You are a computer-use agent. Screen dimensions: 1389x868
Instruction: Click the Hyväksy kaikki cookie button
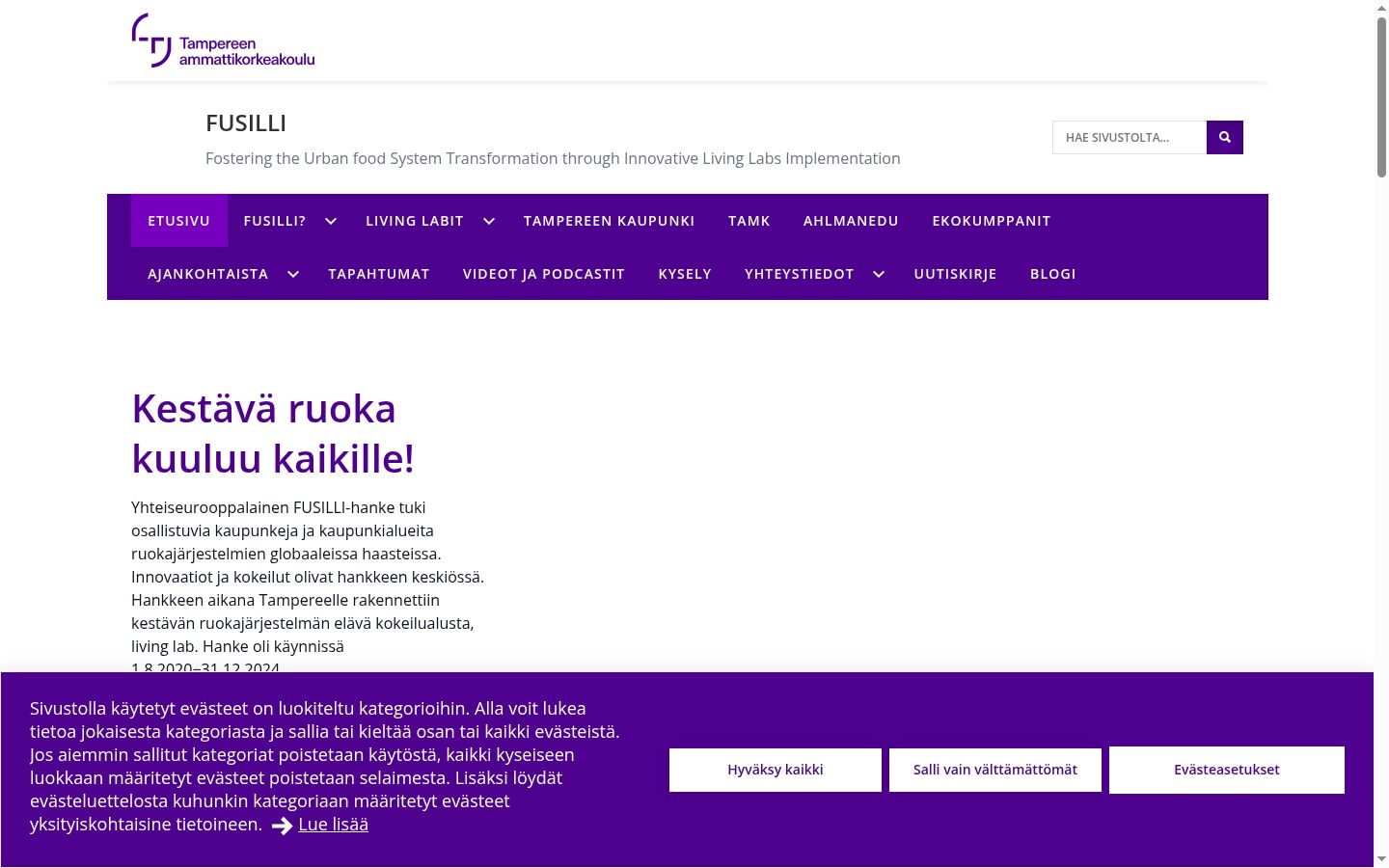tap(776, 770)
